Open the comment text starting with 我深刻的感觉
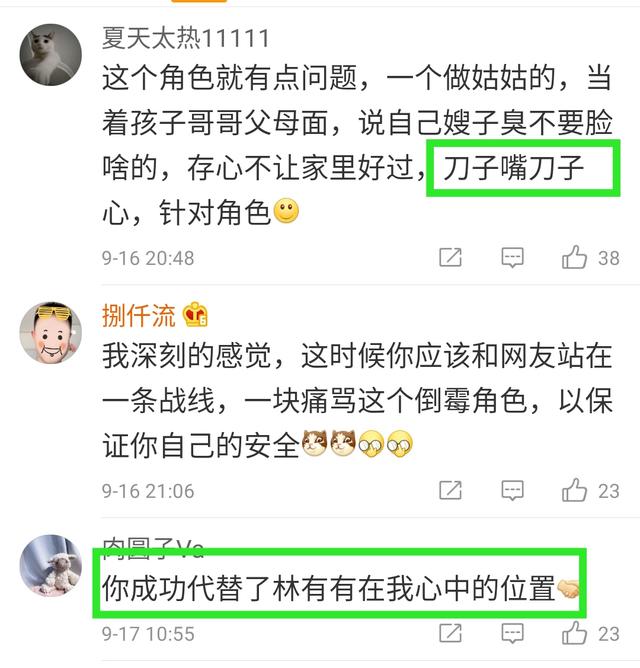640x668 pixels. click(357, 400)
